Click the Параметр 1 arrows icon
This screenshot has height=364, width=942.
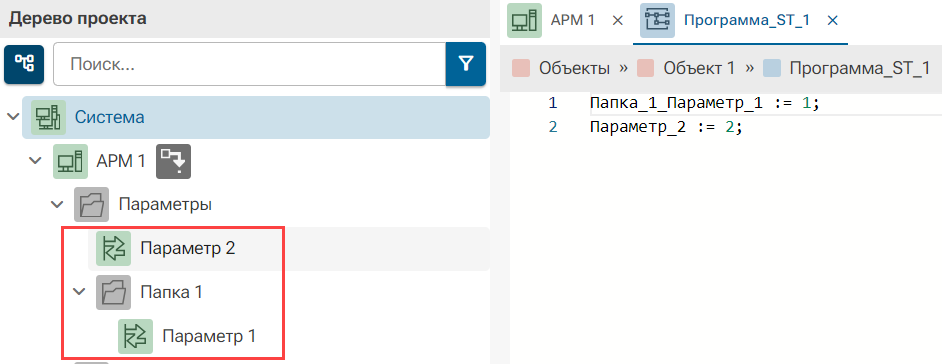pos(135,336)
